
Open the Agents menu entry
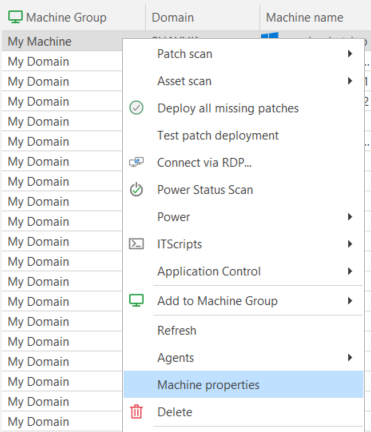click(x=243, y=358)
